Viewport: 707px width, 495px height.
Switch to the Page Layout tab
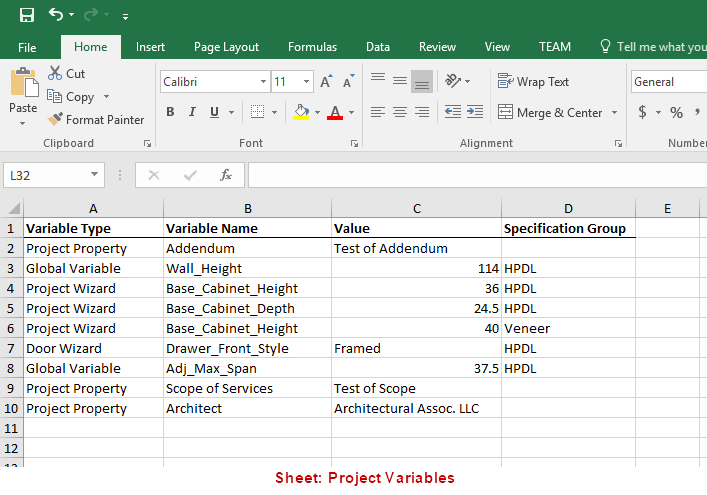(x=226, y=47)
